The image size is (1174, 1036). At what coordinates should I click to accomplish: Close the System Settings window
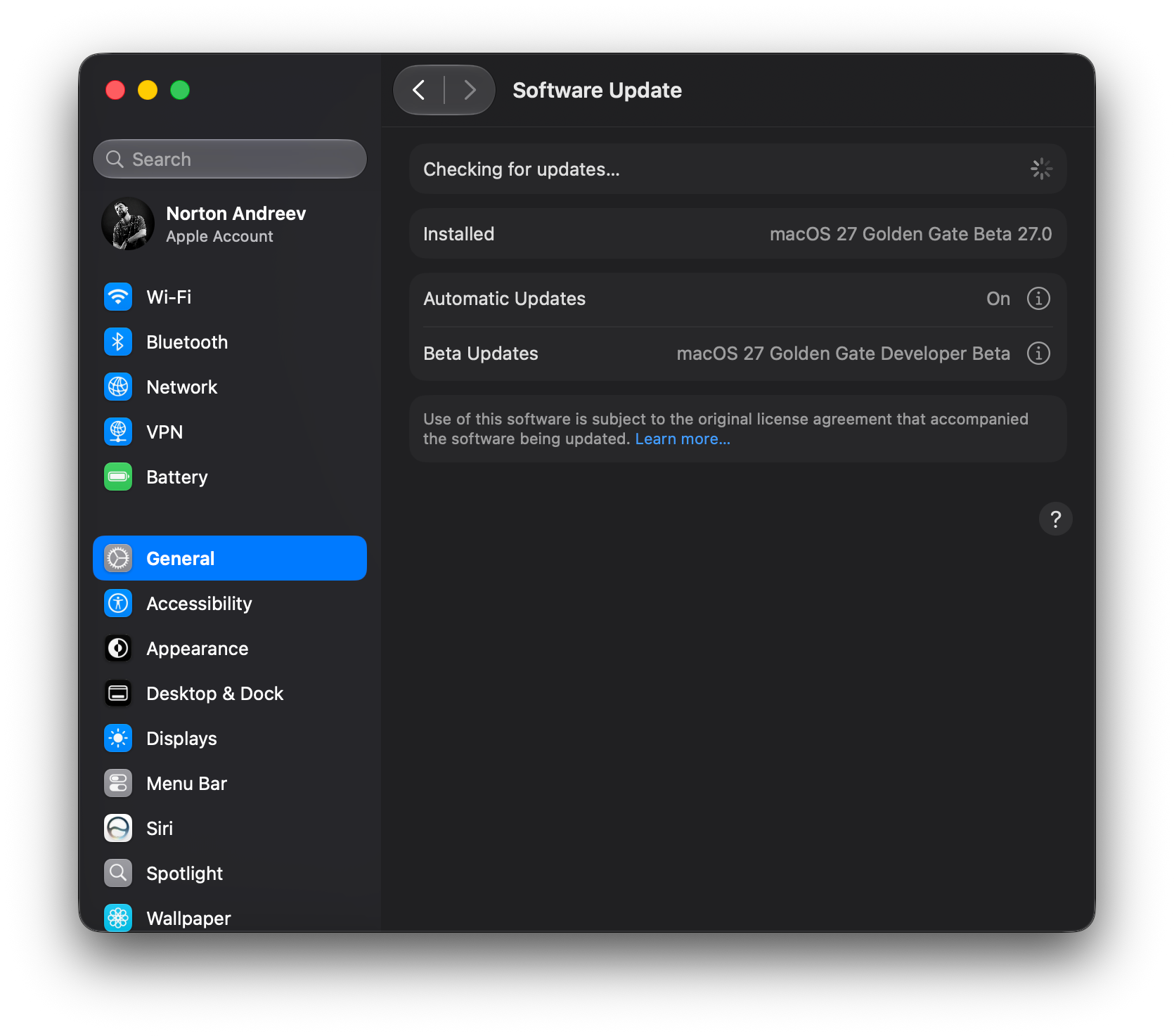[x=115, y=90]
